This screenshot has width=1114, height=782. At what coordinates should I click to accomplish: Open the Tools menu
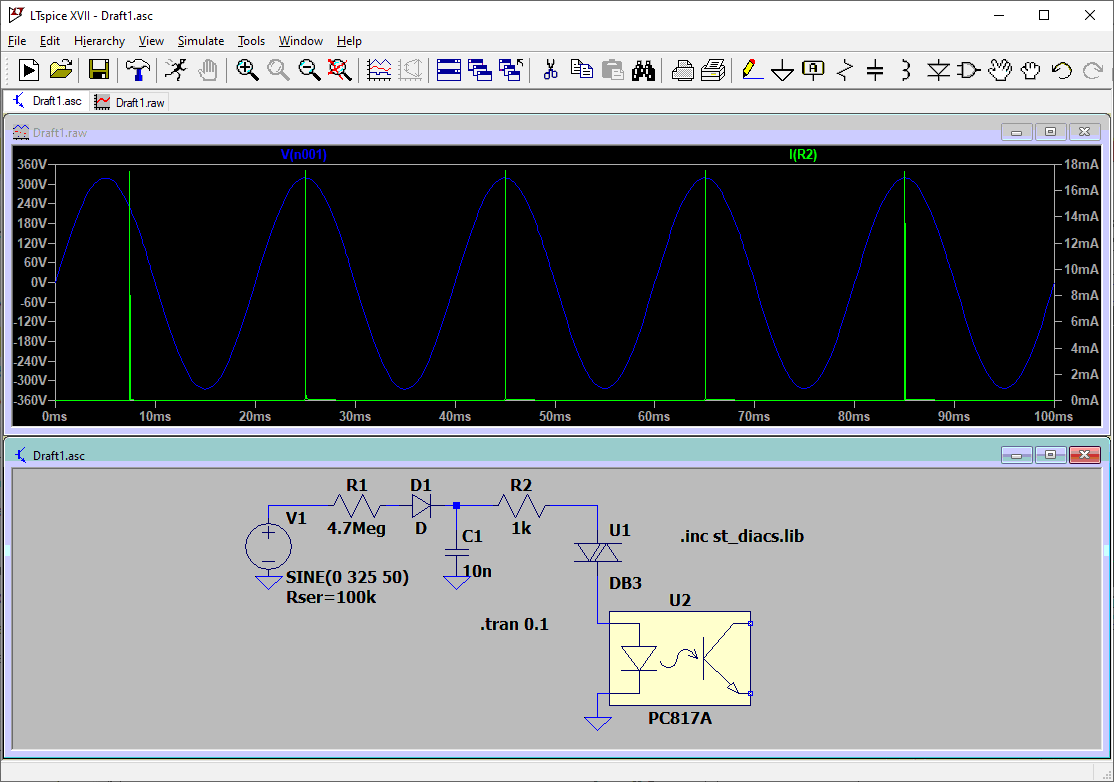coord(252,40)
